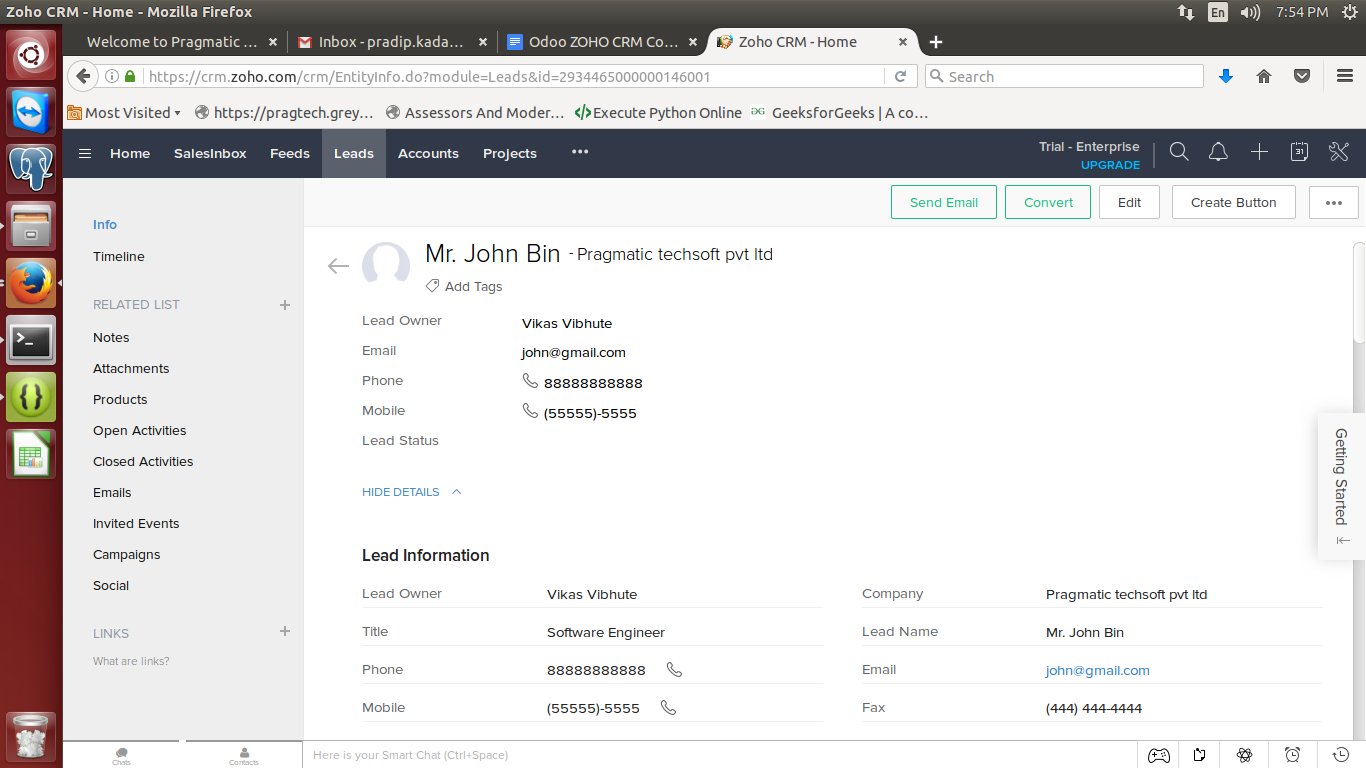Image resolution: width=1366 pixels, height=768 pixels.
Task: Open the CRM search magnifier icon
Action: tap(1179, 152)
